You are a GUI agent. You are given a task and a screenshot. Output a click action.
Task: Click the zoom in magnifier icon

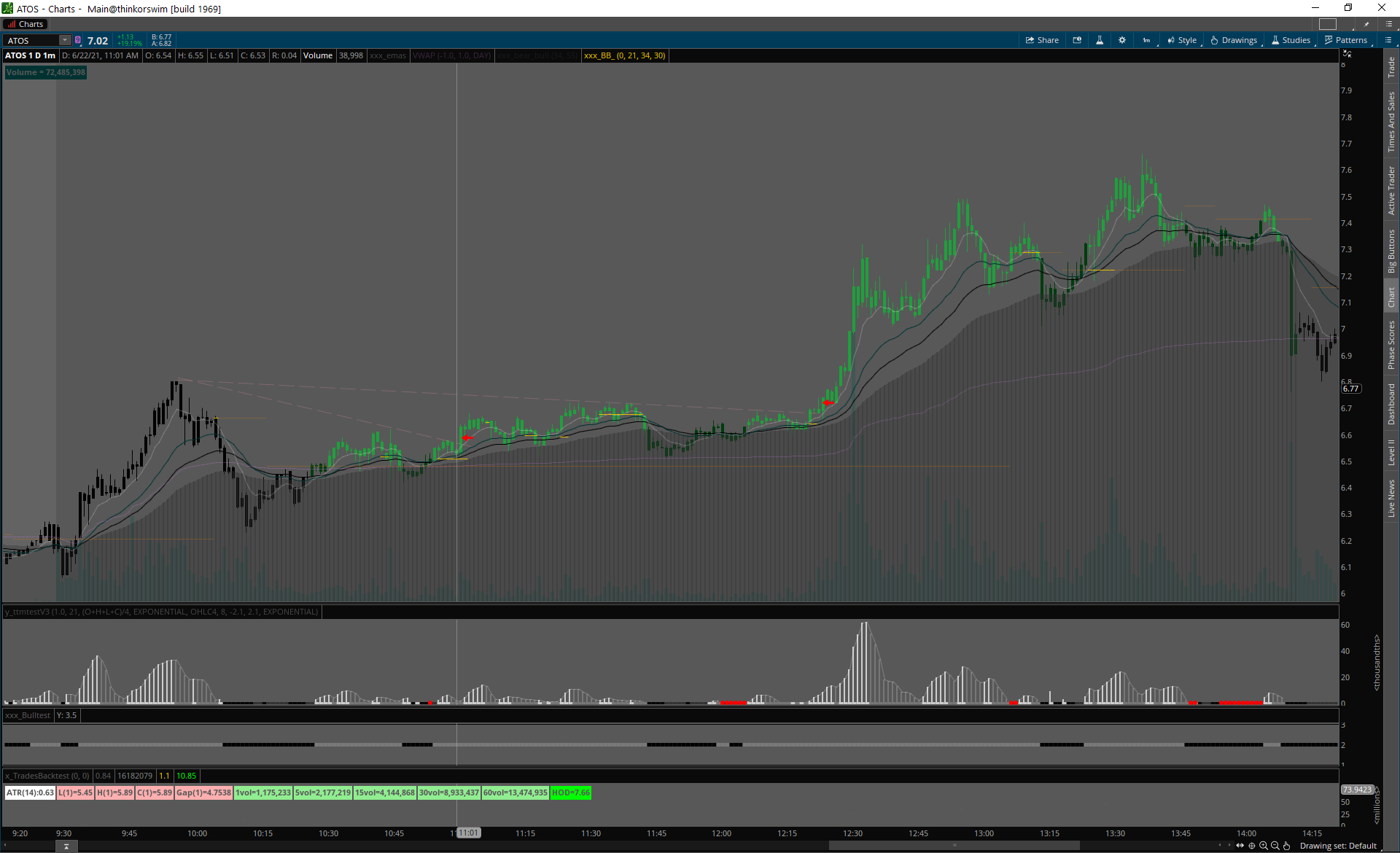[x=1264, y=846]
